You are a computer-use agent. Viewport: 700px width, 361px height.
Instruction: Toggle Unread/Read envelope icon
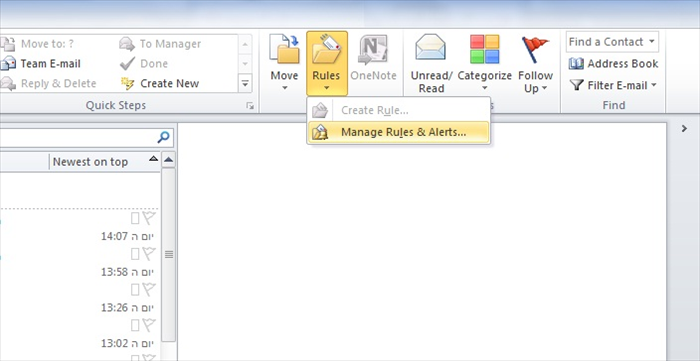(x=430, y=47)
